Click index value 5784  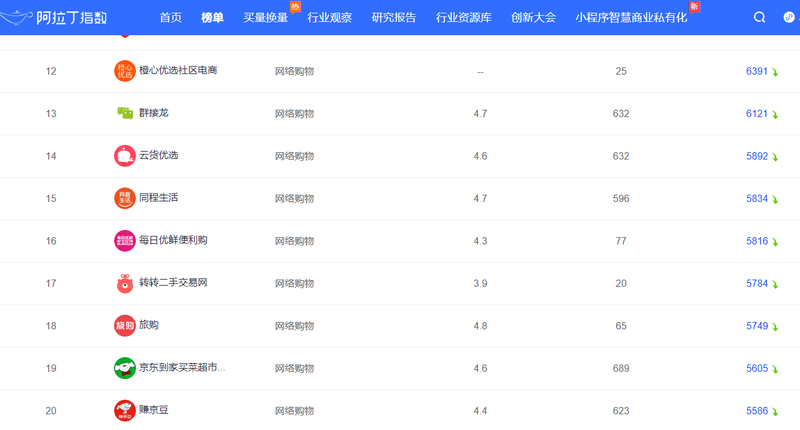(757, 283)
